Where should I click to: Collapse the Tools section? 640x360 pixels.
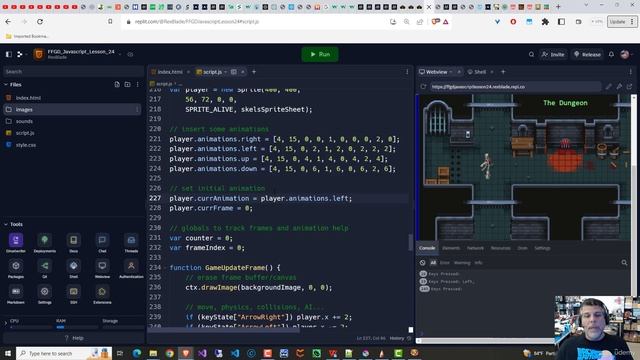click(6, 224)
